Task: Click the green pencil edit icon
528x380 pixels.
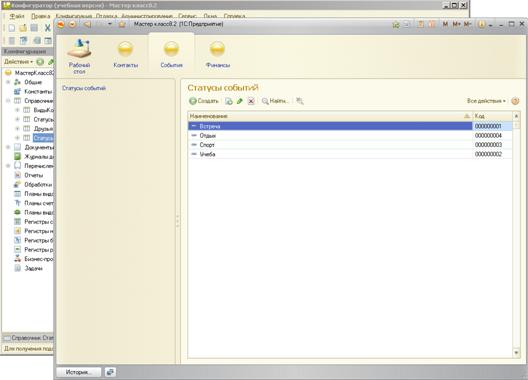Action: [240, 101]
